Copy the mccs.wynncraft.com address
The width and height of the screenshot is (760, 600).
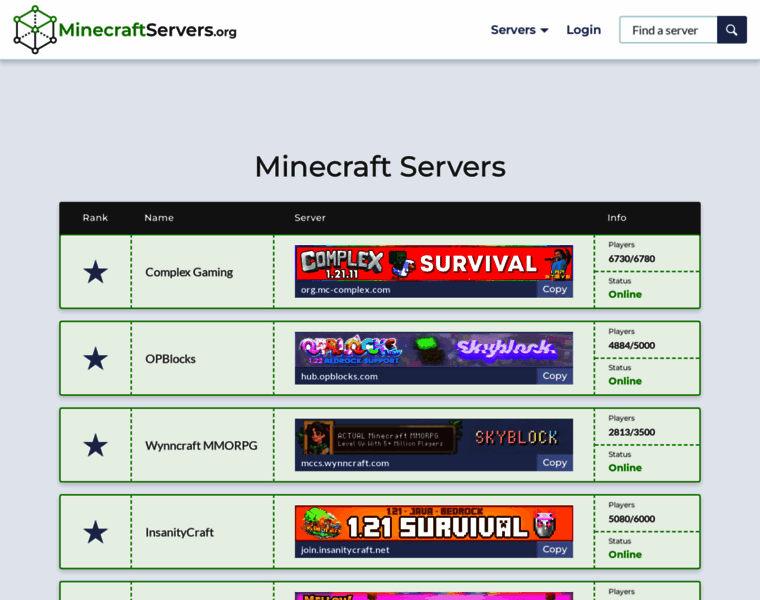tap(554, 462)
